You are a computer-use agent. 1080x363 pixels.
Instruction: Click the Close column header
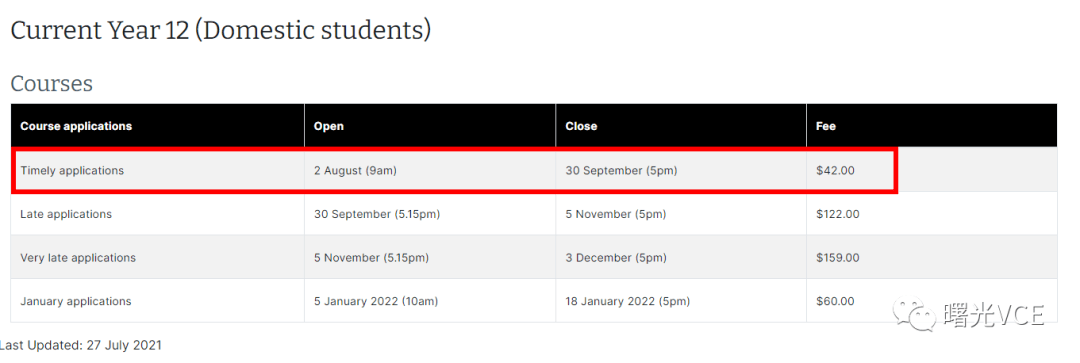581,126
